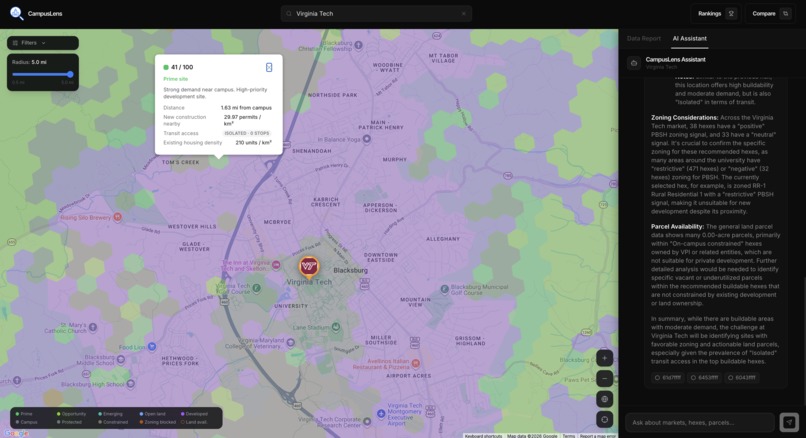Toggle the Open land legend item
Viewport: 806px width, 438px height.
152,414
